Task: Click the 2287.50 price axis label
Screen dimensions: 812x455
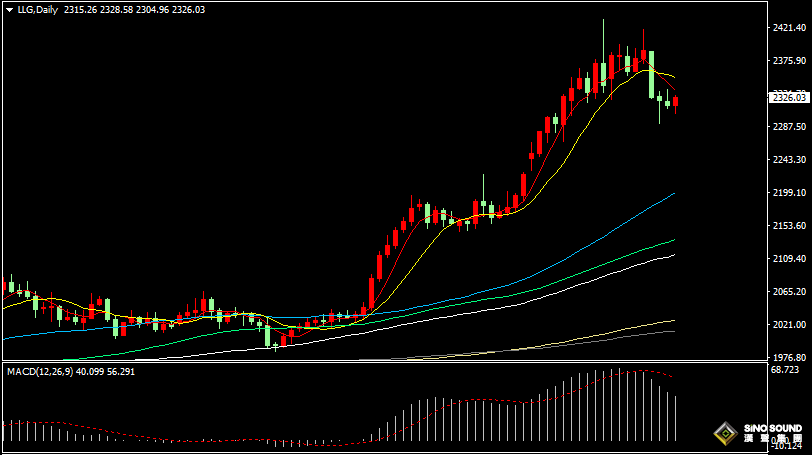Action: pos(789,127)
